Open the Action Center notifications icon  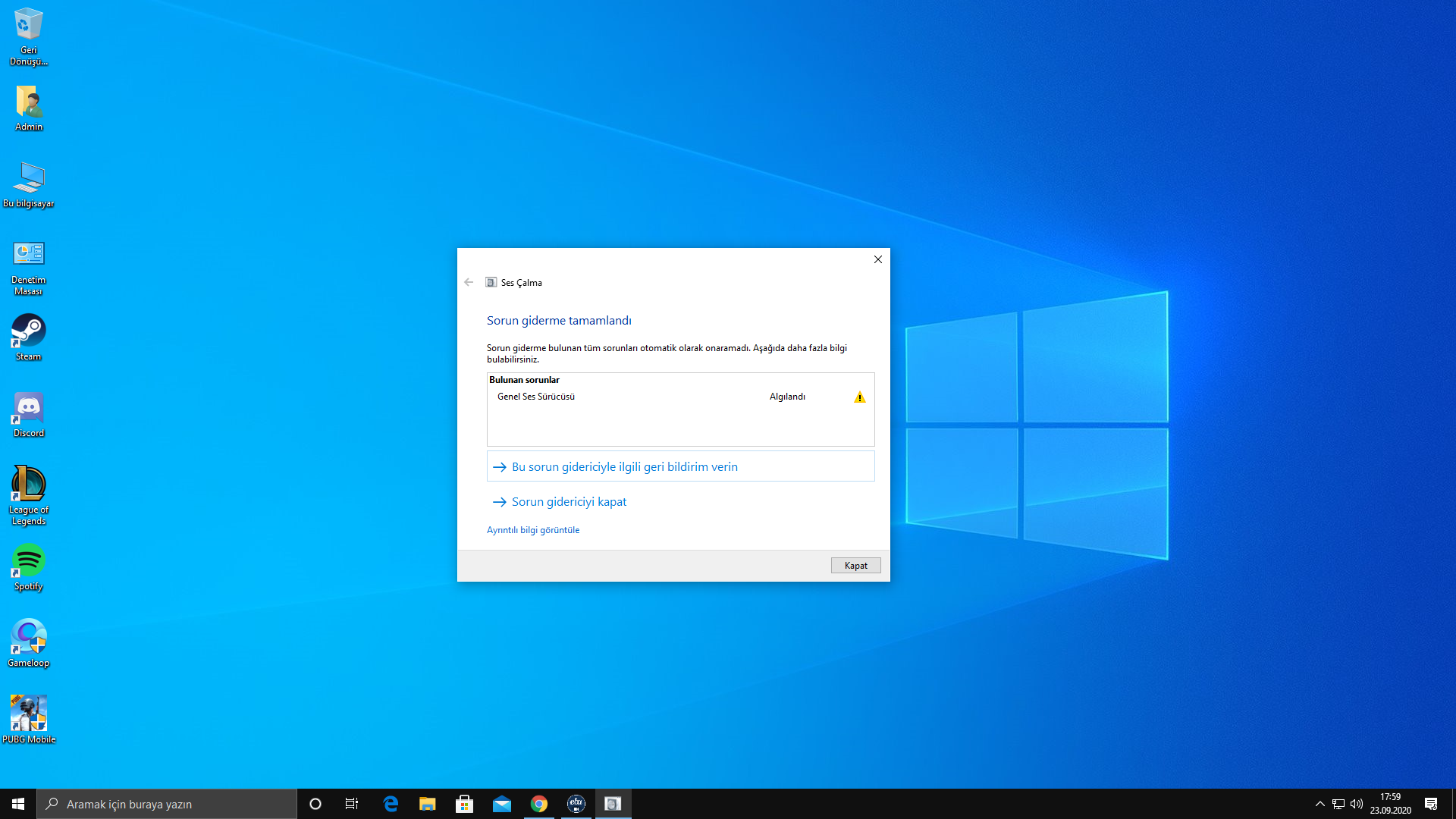point(1431,804)
